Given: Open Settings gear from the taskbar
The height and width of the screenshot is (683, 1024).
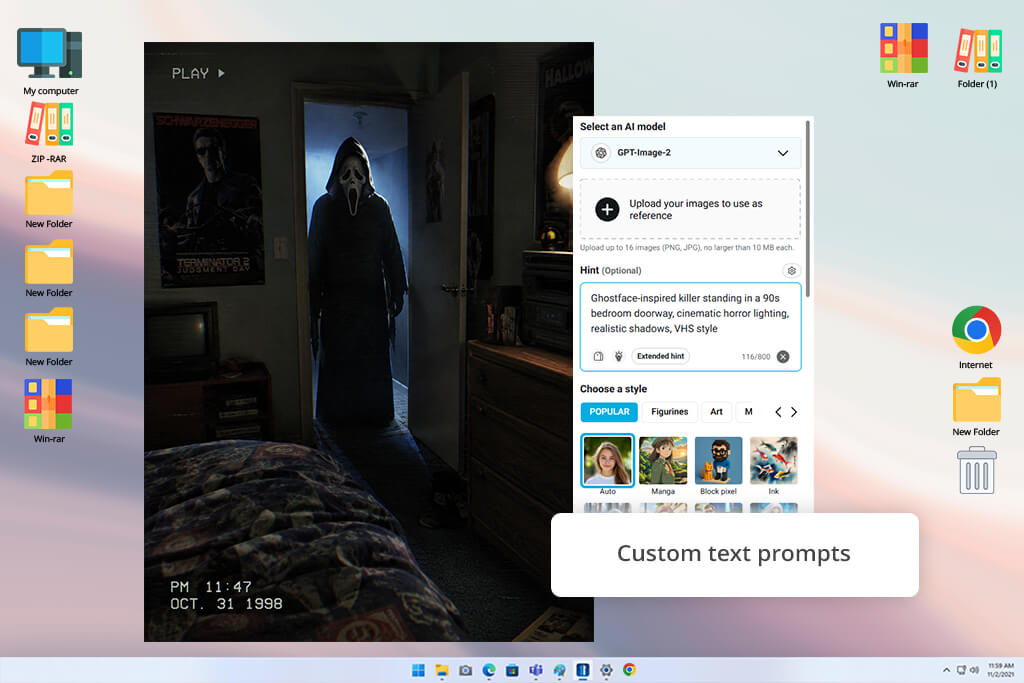Looking at the screenshot, I should 606,670.
